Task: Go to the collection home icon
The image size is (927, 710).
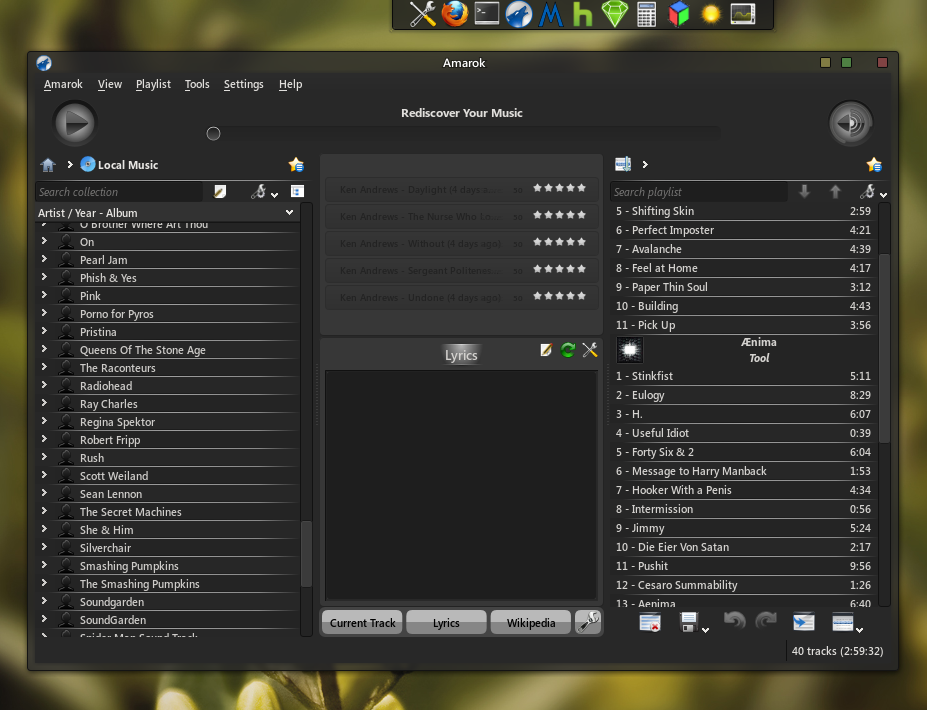Action: click(48, 165)
